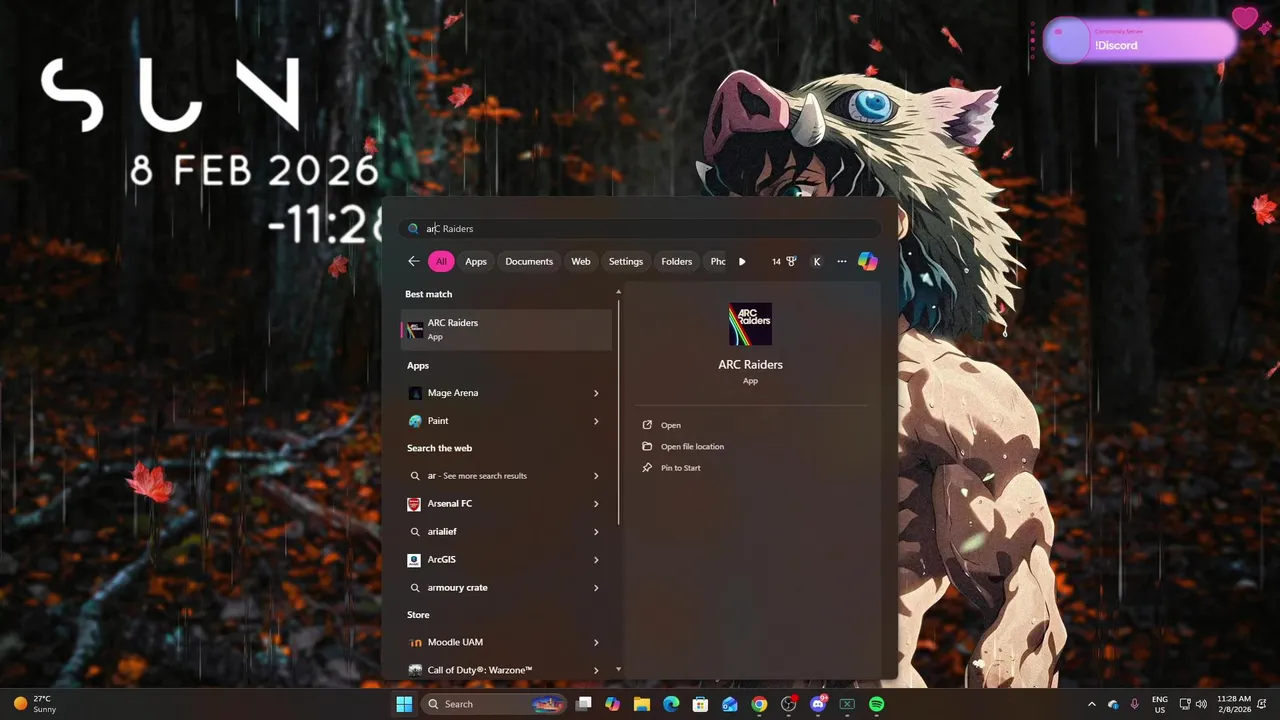Launch Microsoft Edge from taskbar
The image size is (1280, 720).
tap(671, 704)
